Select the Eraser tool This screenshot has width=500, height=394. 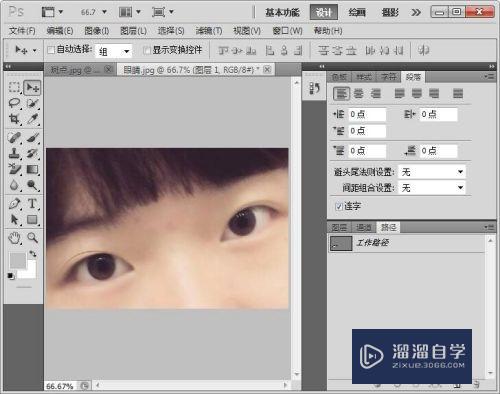[14, 169]
